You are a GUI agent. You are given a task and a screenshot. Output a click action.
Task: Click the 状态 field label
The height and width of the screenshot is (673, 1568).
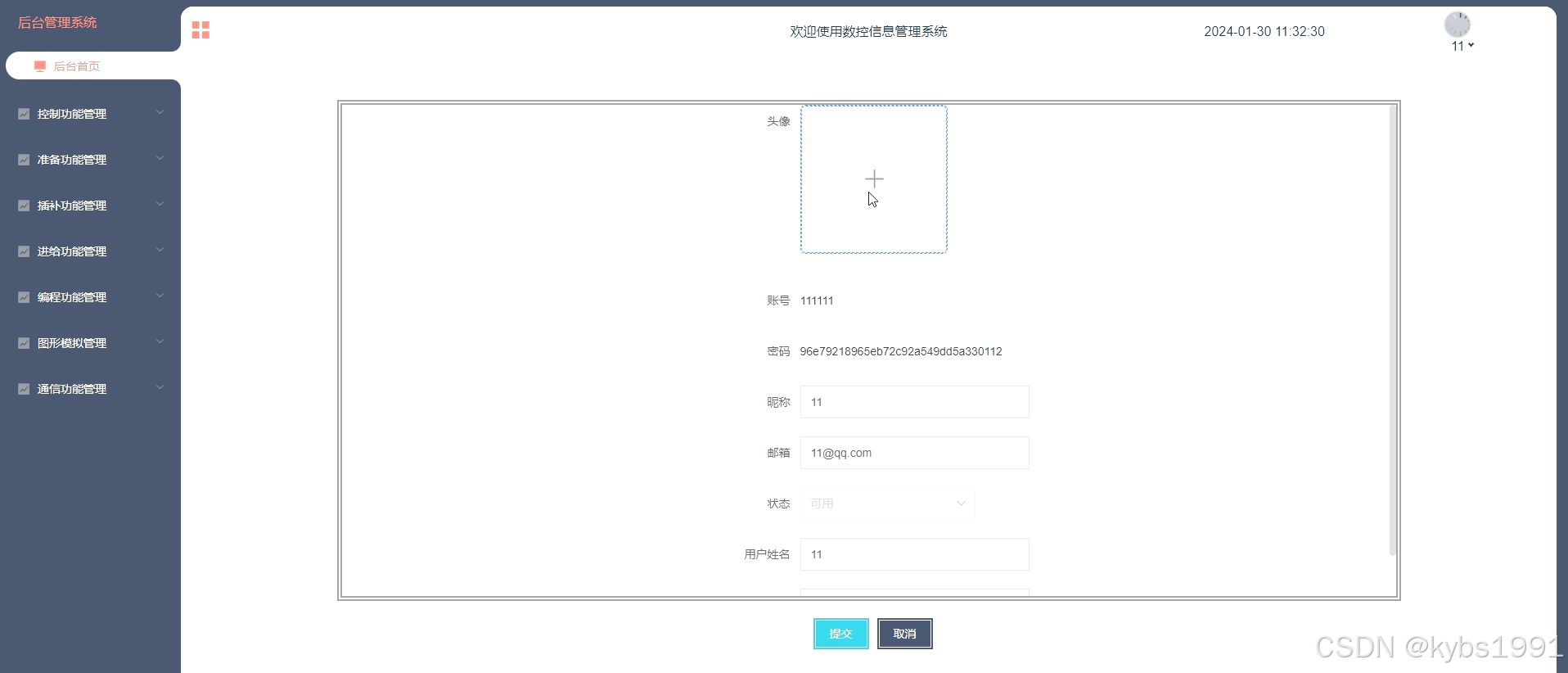coord(778,504)
